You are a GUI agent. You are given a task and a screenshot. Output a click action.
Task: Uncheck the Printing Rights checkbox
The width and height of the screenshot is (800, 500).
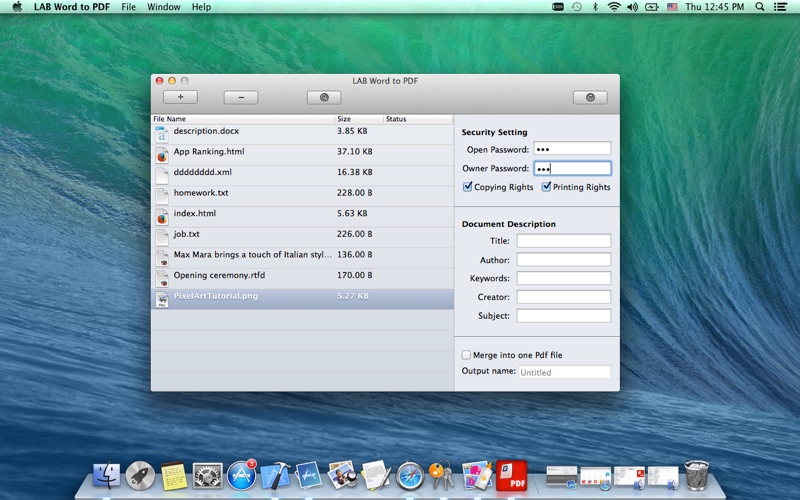546,187
